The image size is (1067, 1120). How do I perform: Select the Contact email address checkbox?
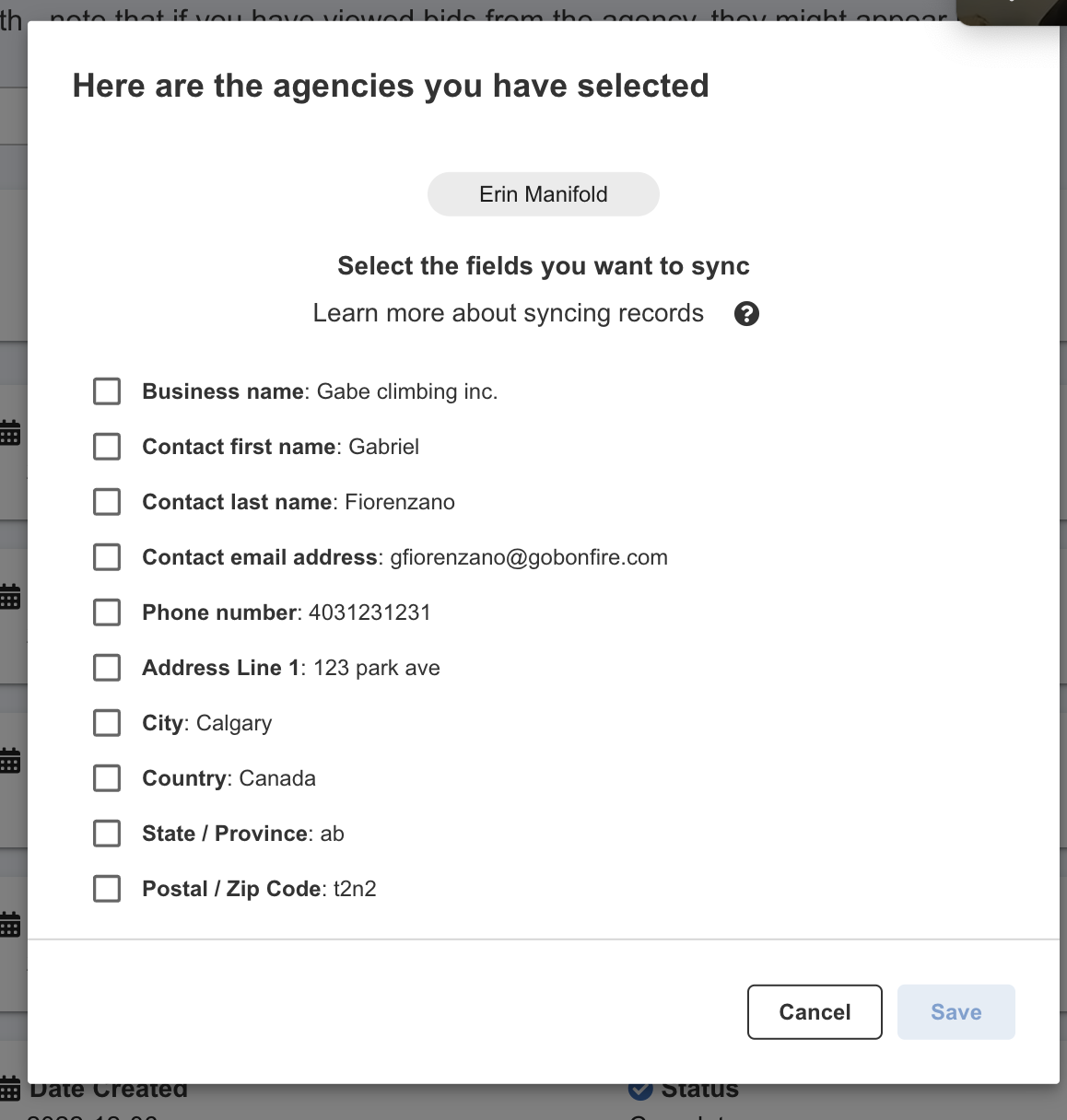107,557
